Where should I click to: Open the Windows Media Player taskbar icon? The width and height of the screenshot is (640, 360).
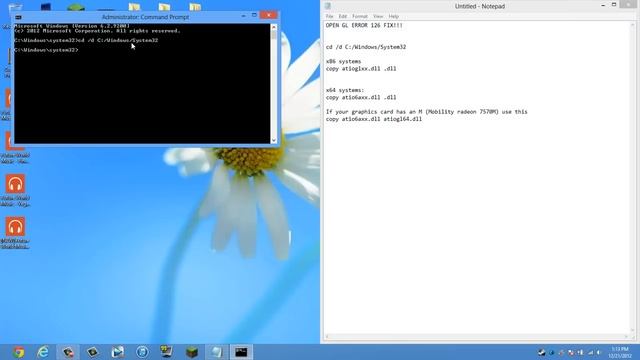(x=118, y=352)
